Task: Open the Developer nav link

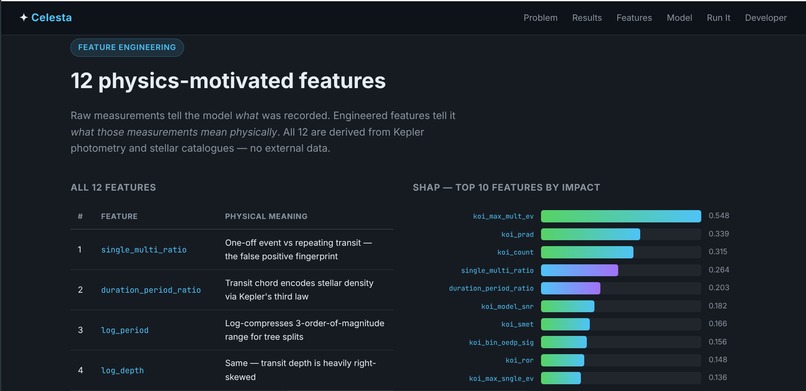Action: pyautogui.click(x=766, y=18)
